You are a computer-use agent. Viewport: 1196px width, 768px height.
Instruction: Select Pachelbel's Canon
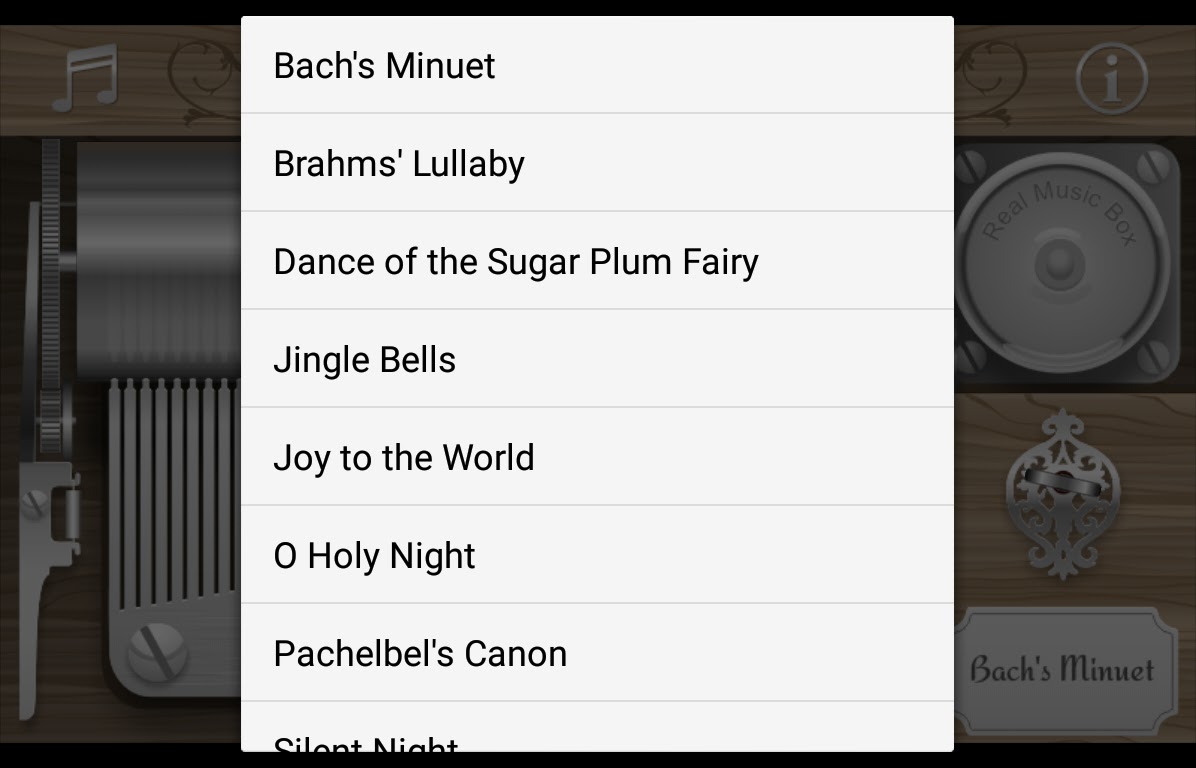(x=597, y=653)
